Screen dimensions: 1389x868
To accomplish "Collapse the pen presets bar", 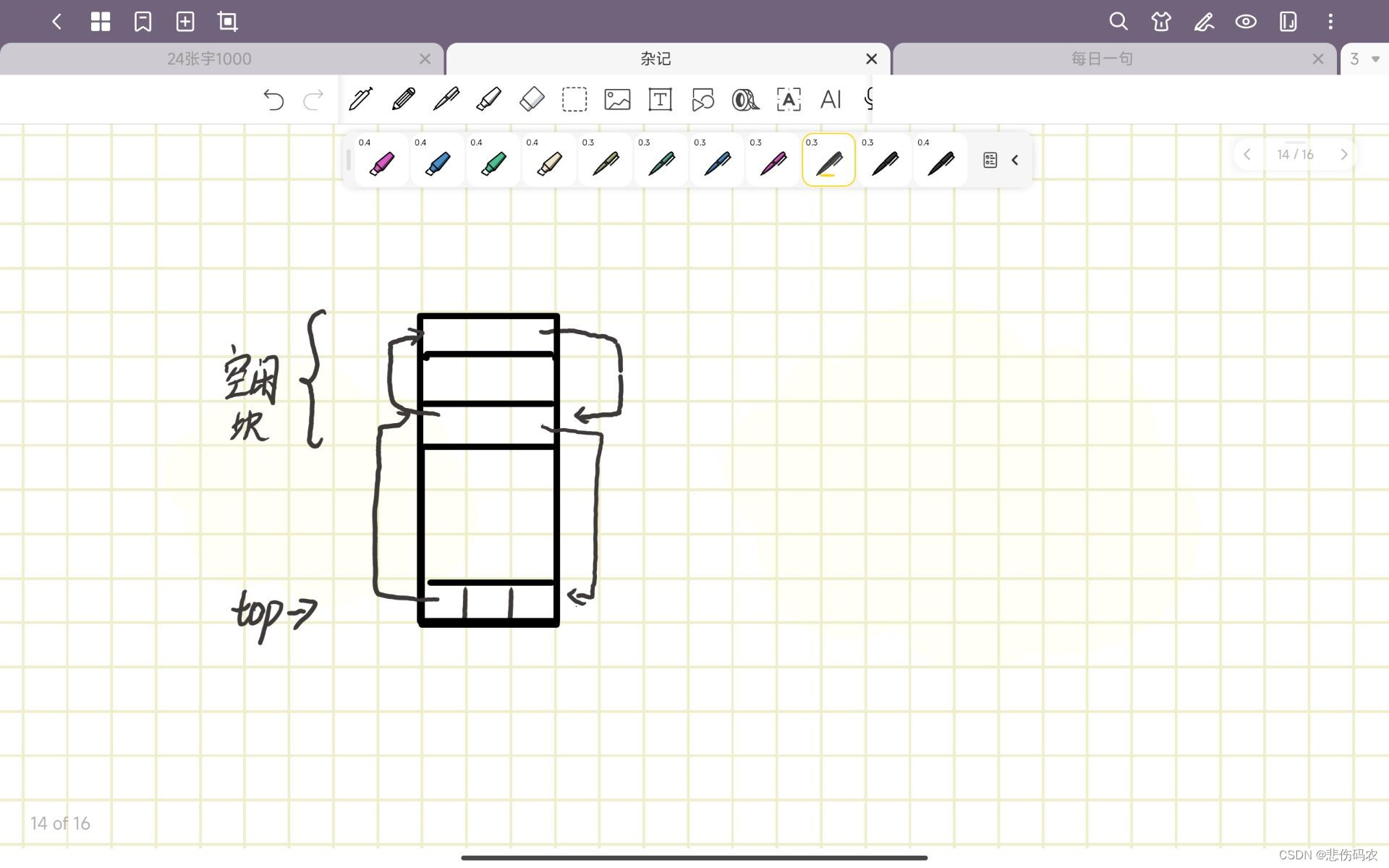I will click(x=1015, y=160).
